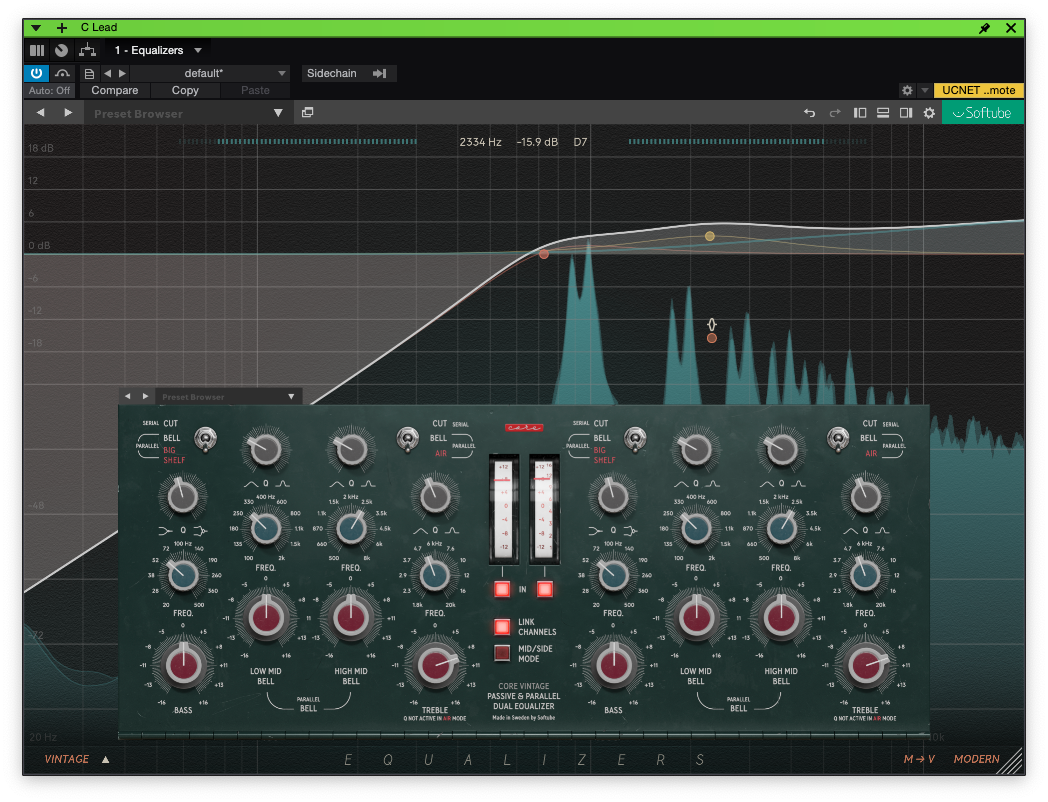Redo the last undone change

(x=835, y=113)
